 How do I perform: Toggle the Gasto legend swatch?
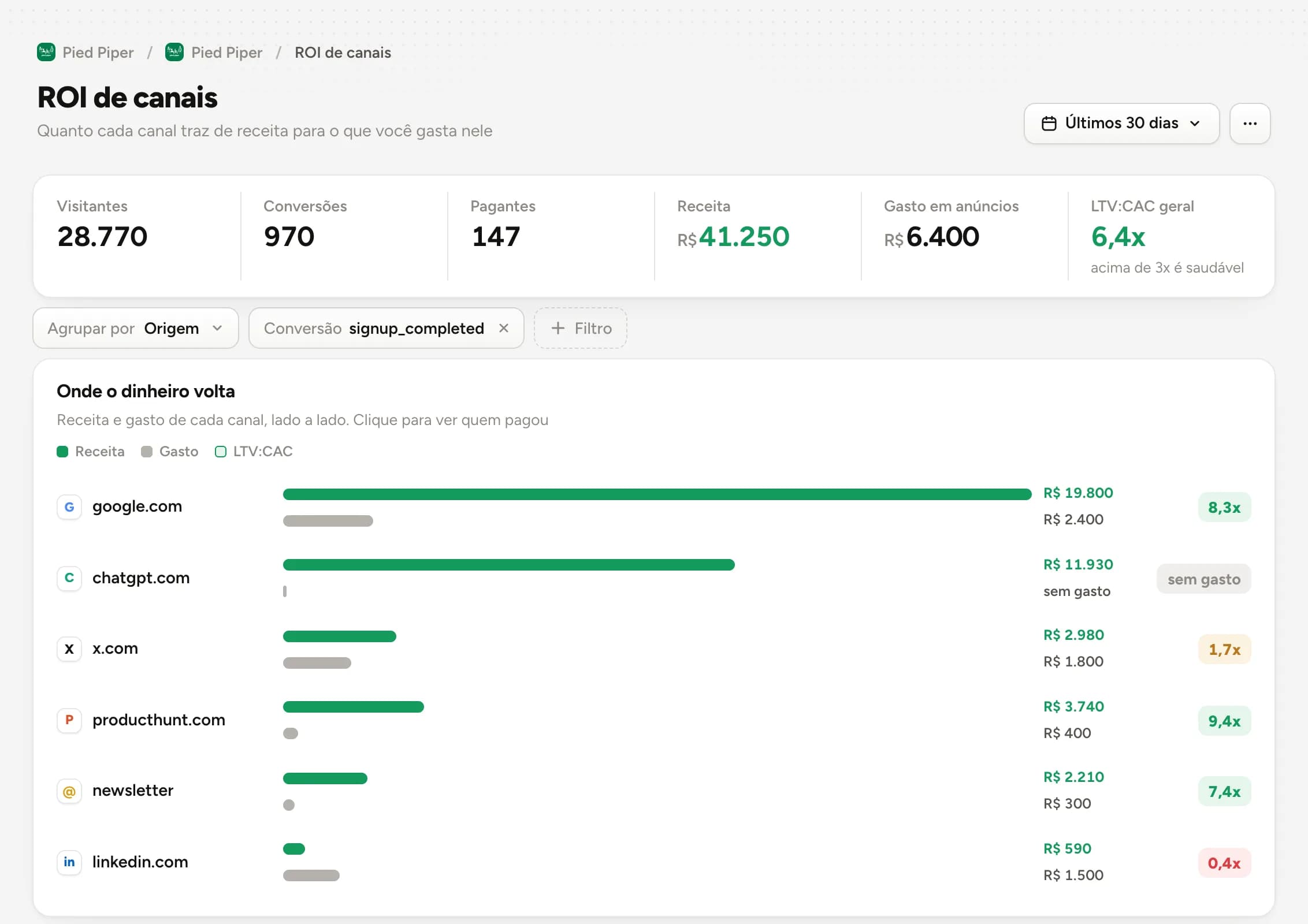(147, 452)
